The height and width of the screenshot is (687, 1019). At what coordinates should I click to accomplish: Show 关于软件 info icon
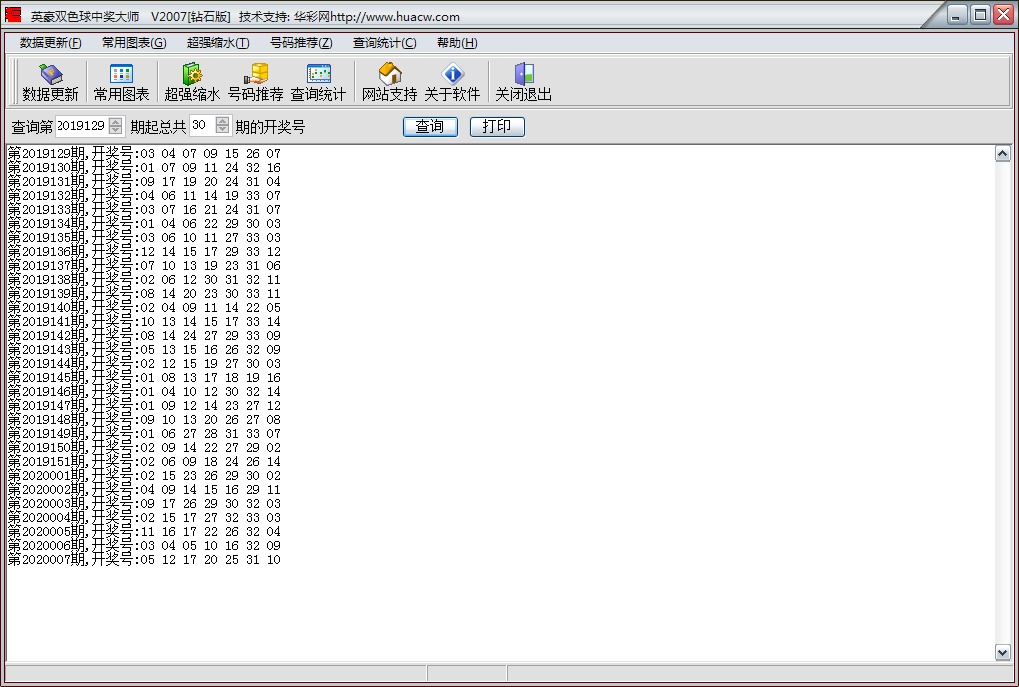[x=452, y=82]
